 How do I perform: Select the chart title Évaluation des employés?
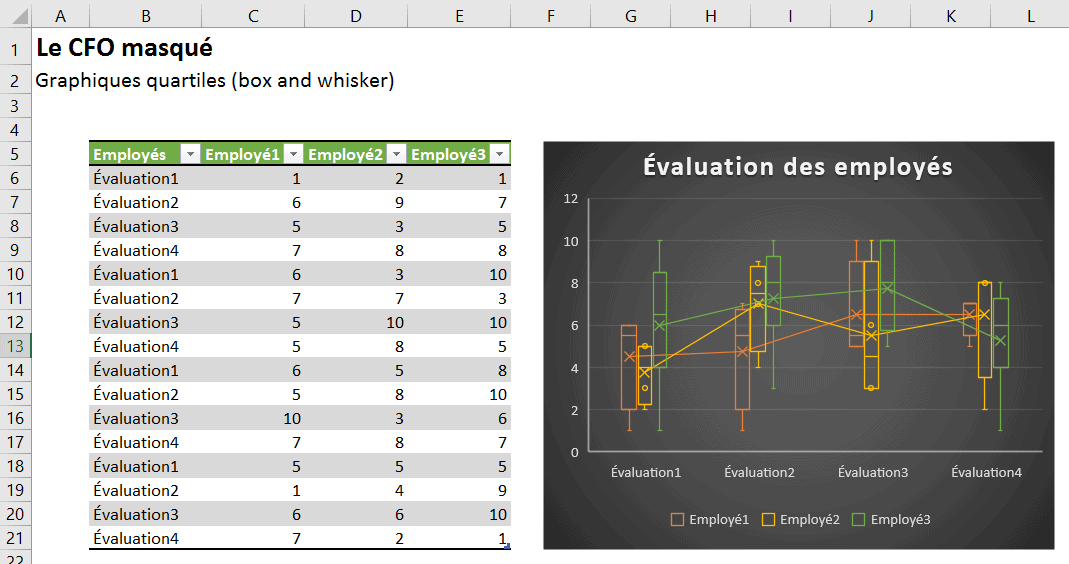click(798, 167)
